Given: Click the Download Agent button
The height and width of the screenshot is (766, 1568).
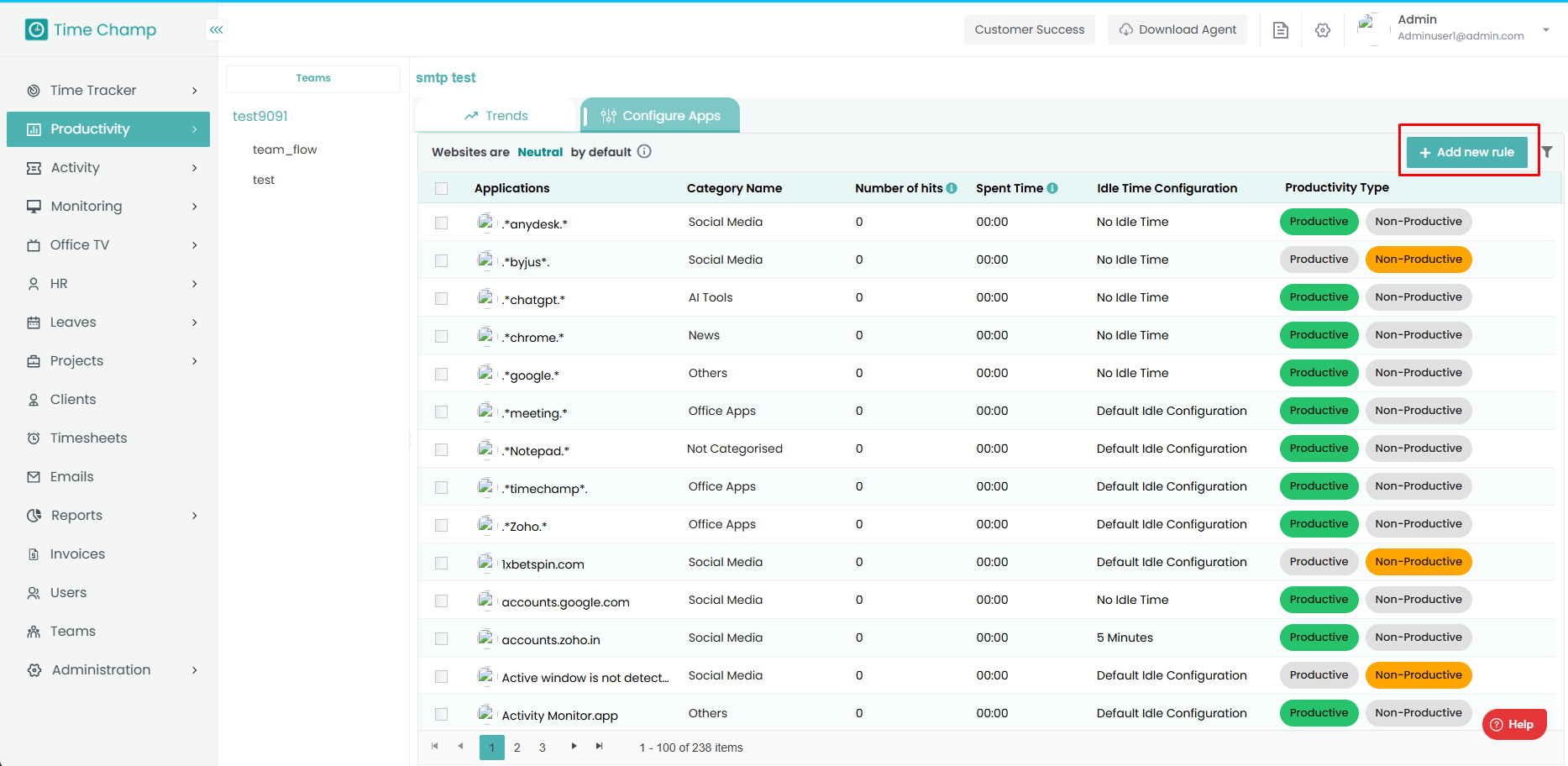Looking at the screenshot, I should pyautogui.click(x=1177, y=29).
